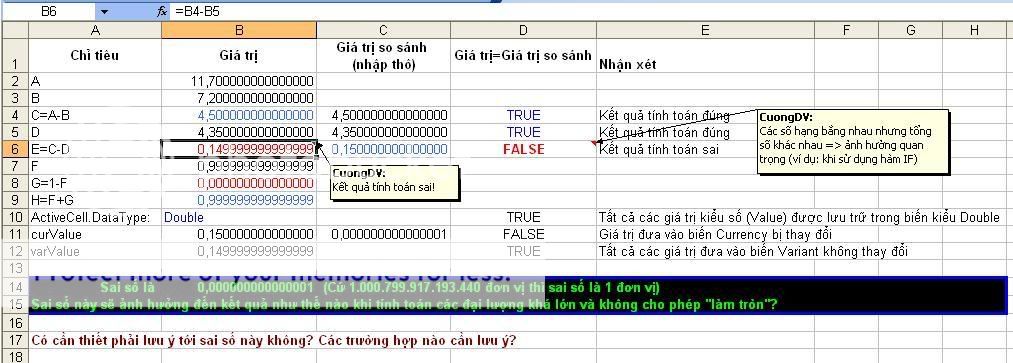This screenshot has width=1013, height=363.
Task: Click TRUE in row 5
Action: 523,132
